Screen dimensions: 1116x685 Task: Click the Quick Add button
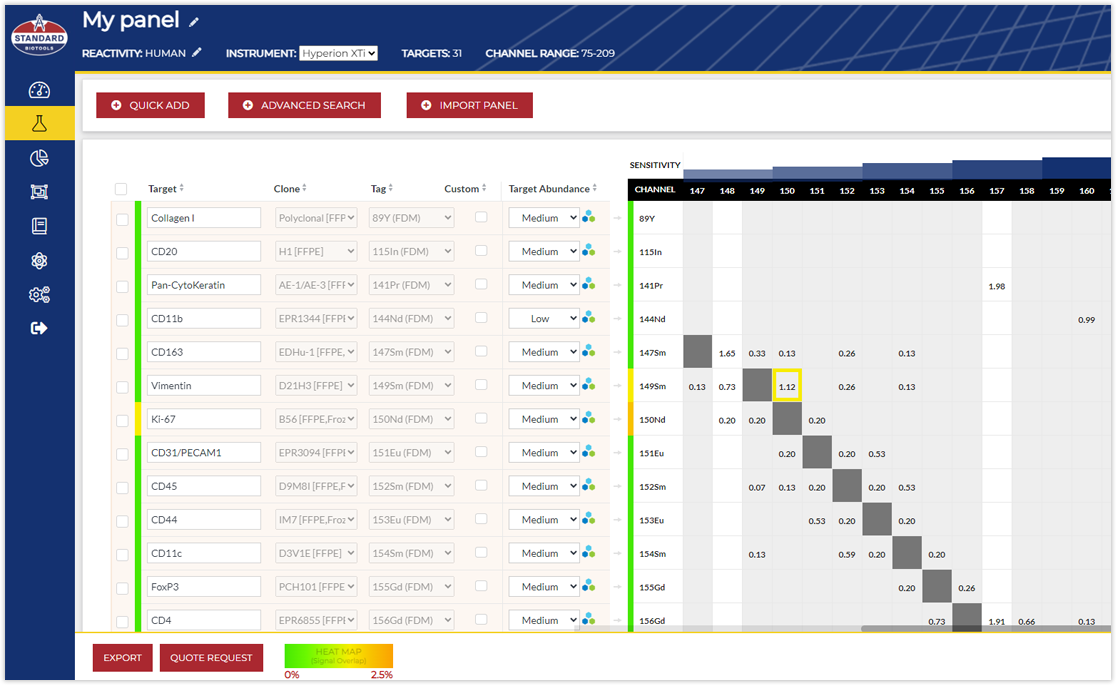[150, 105]
